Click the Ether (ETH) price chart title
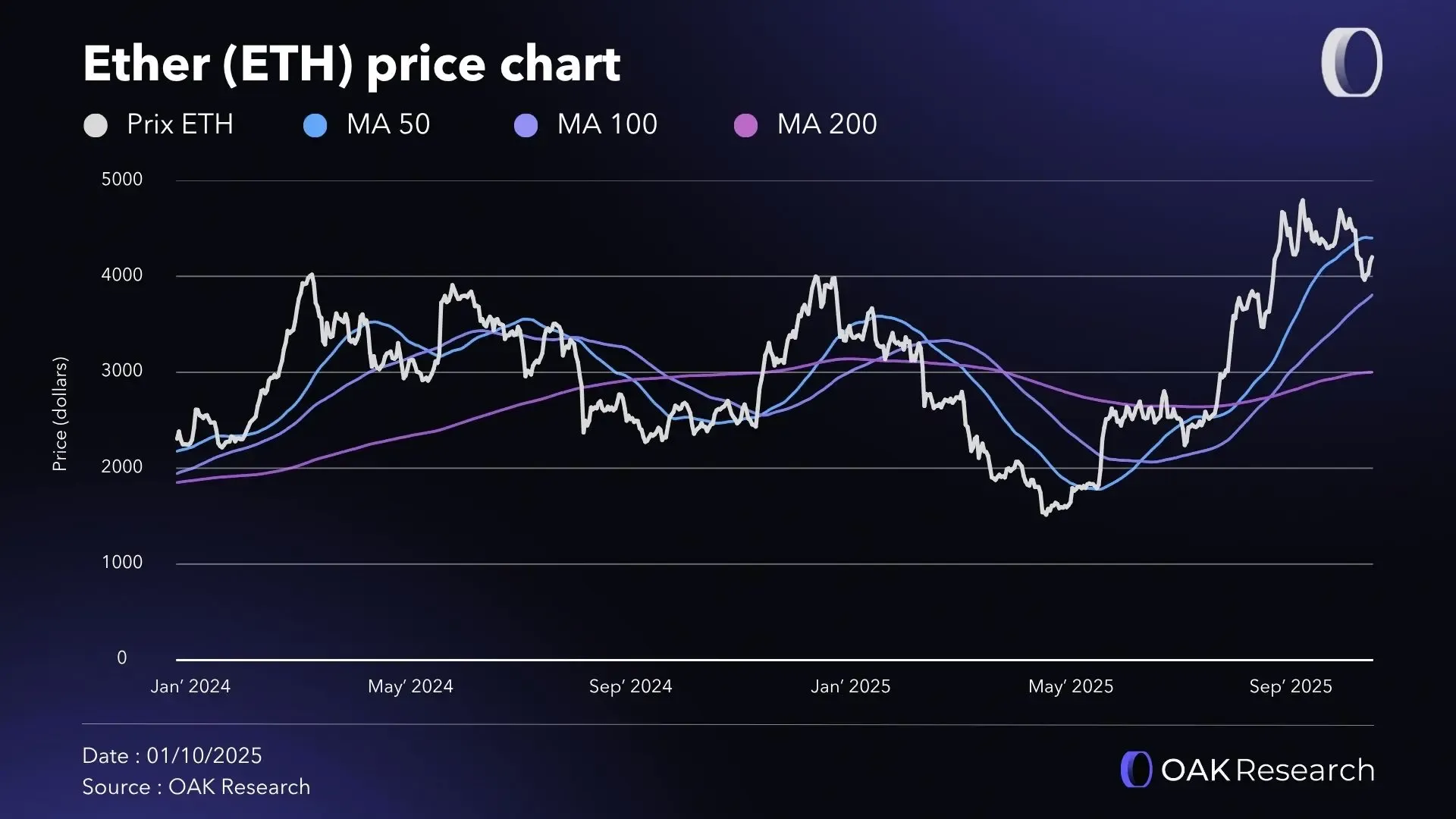Viewport: 1456px width, 819px height. tap(351, 64)
